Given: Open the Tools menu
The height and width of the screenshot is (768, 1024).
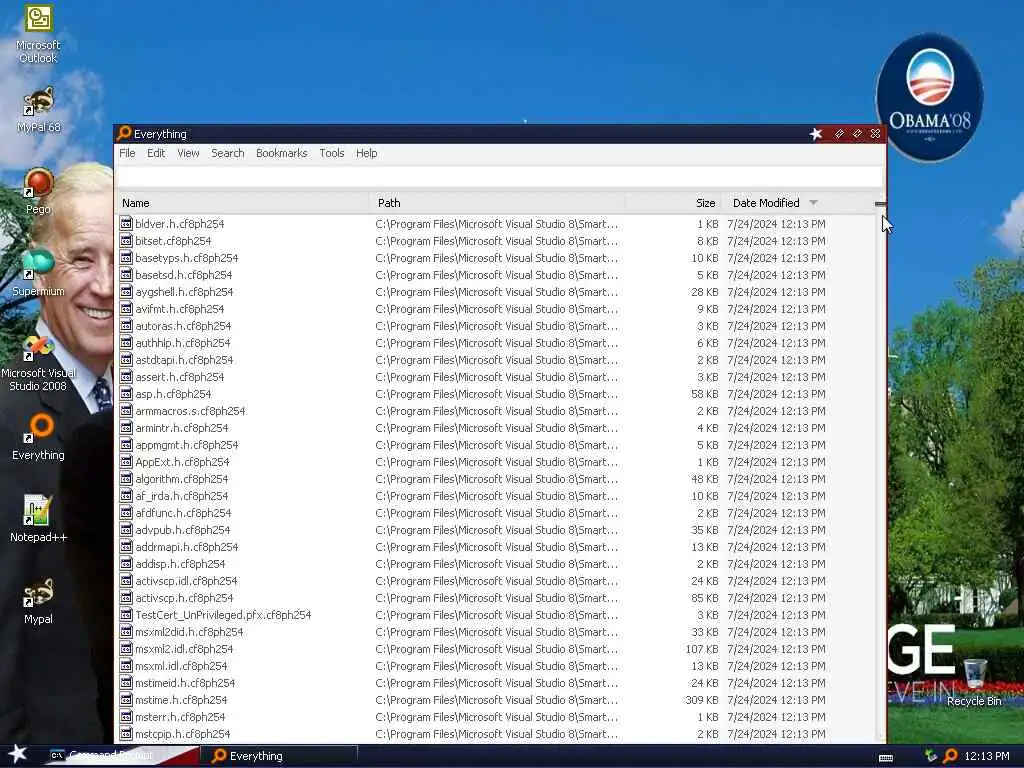Looking at the screenshot, I should click(332, 153).
